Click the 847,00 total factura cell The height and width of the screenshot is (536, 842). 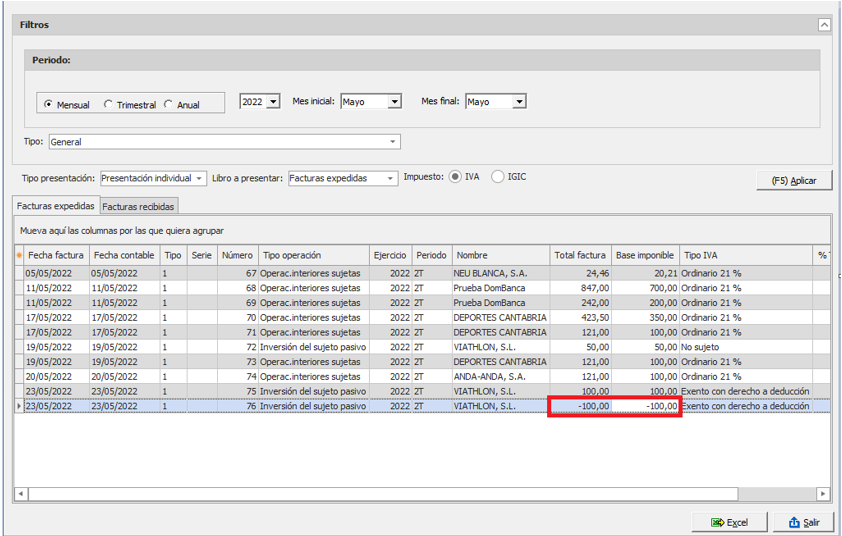pos(580,288)
